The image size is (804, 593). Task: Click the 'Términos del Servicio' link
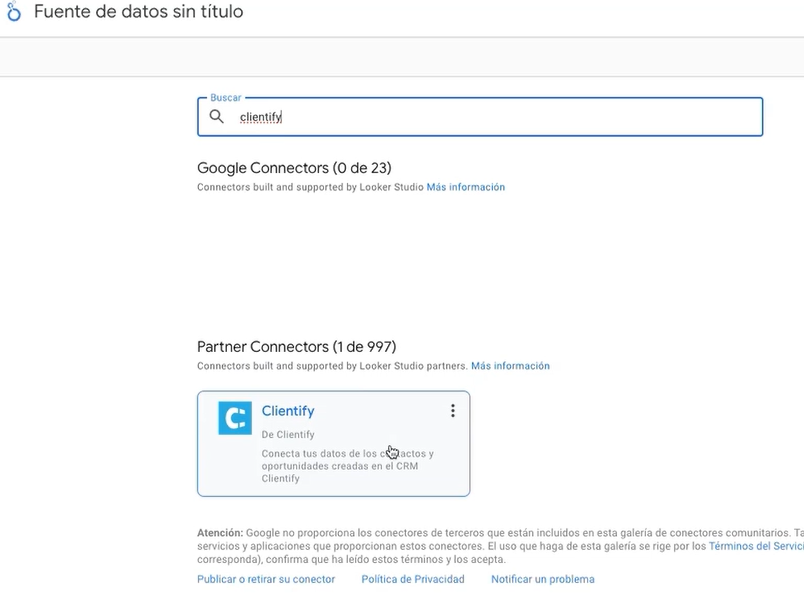coord(756,546)
